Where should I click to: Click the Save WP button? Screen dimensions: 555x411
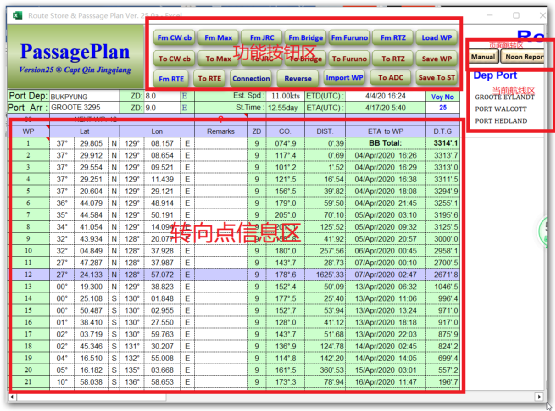tap(436, 58)
